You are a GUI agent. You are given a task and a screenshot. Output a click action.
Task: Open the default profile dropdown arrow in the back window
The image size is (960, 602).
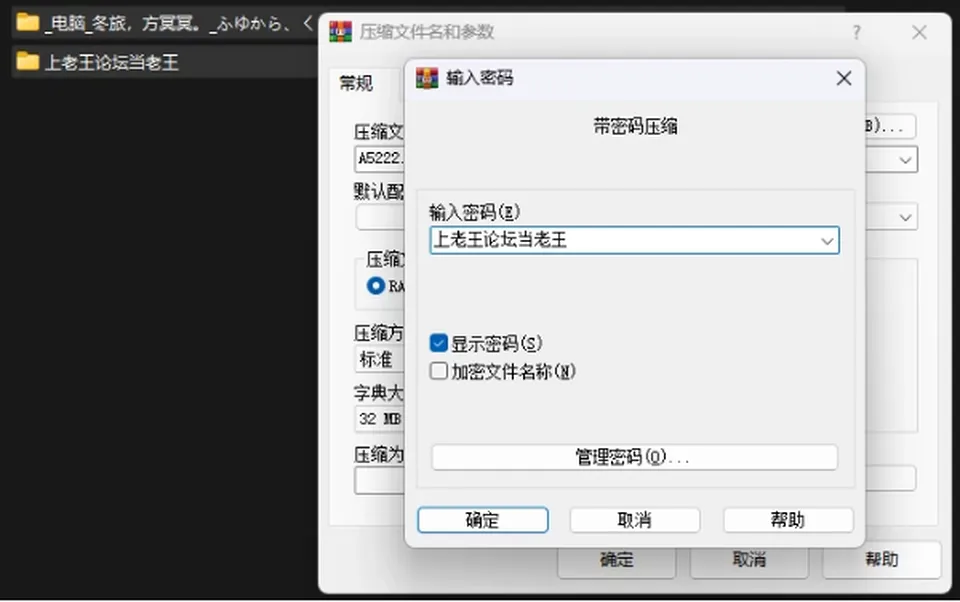point(905,217)
